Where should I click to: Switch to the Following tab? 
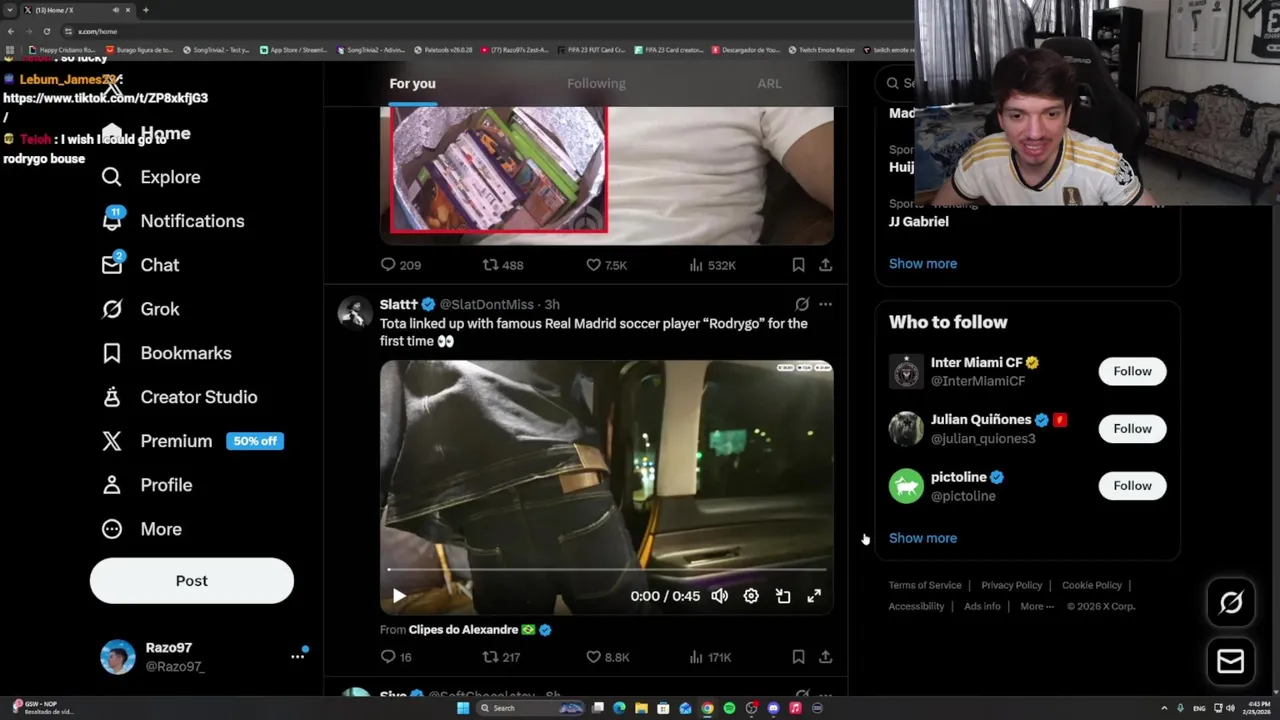coord(596,83)
